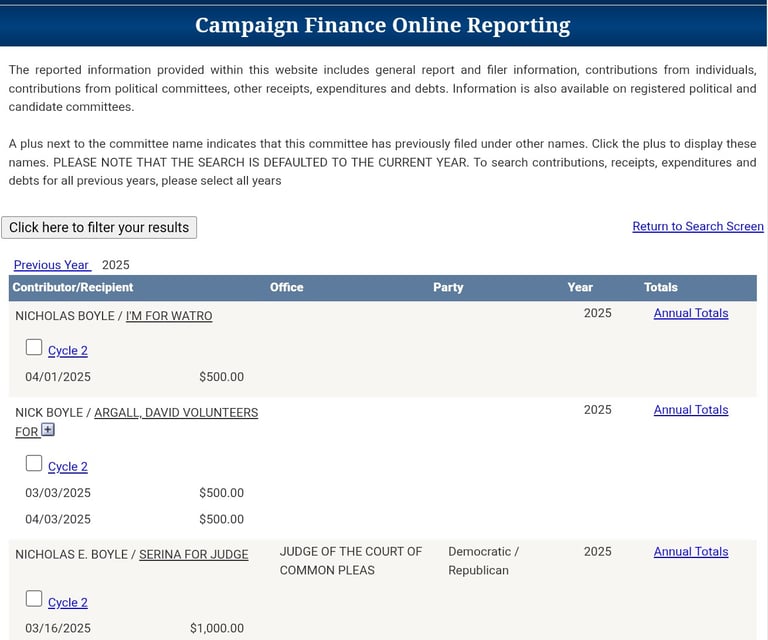View Annual Totals for the NICK BOYLE row
Viewport: 768px width, 640px height.
pos(691,410)
